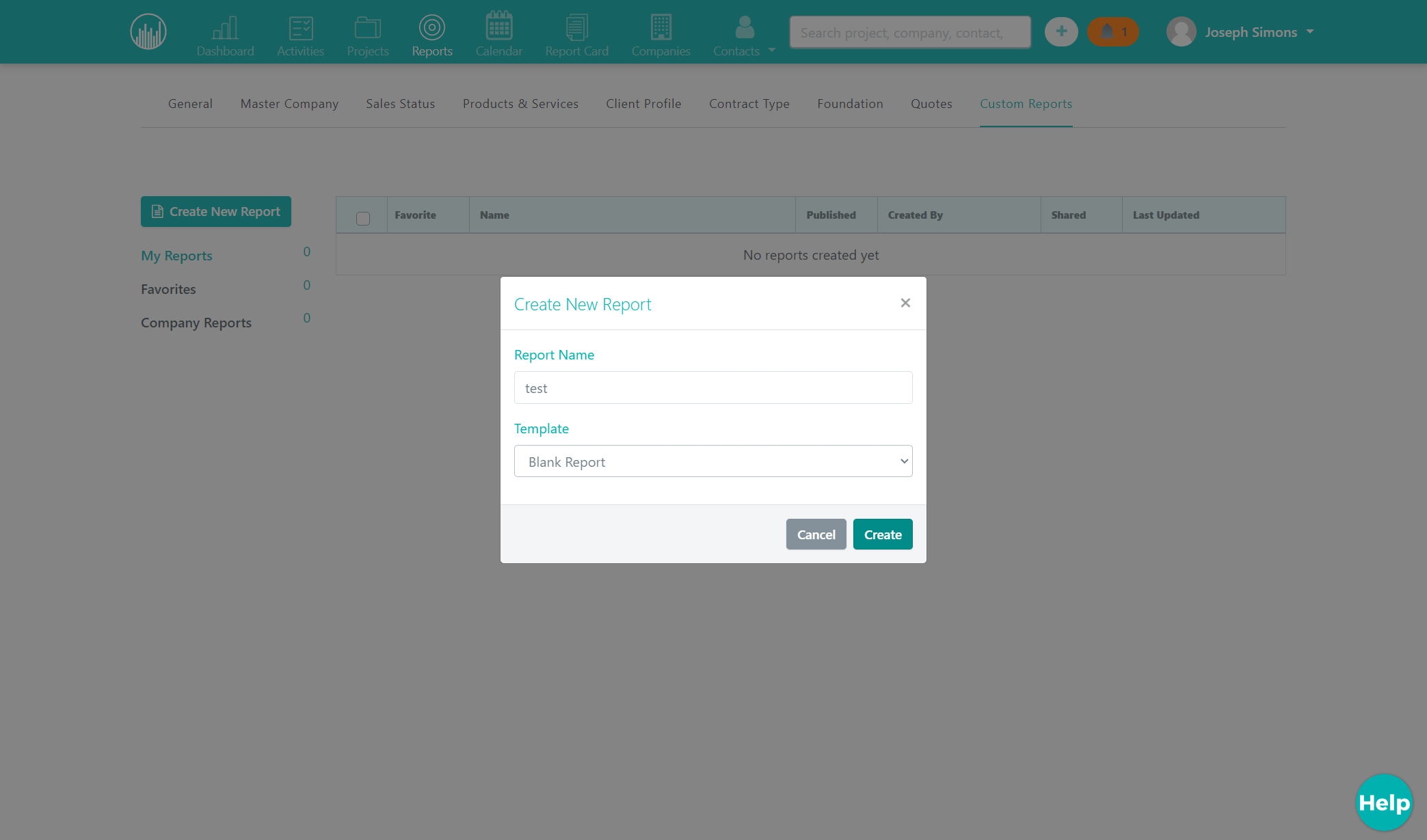Screen dimensions: 1427x840
Task: Open My Reports list
Action: pyautogui.click(x=176, y=256)
